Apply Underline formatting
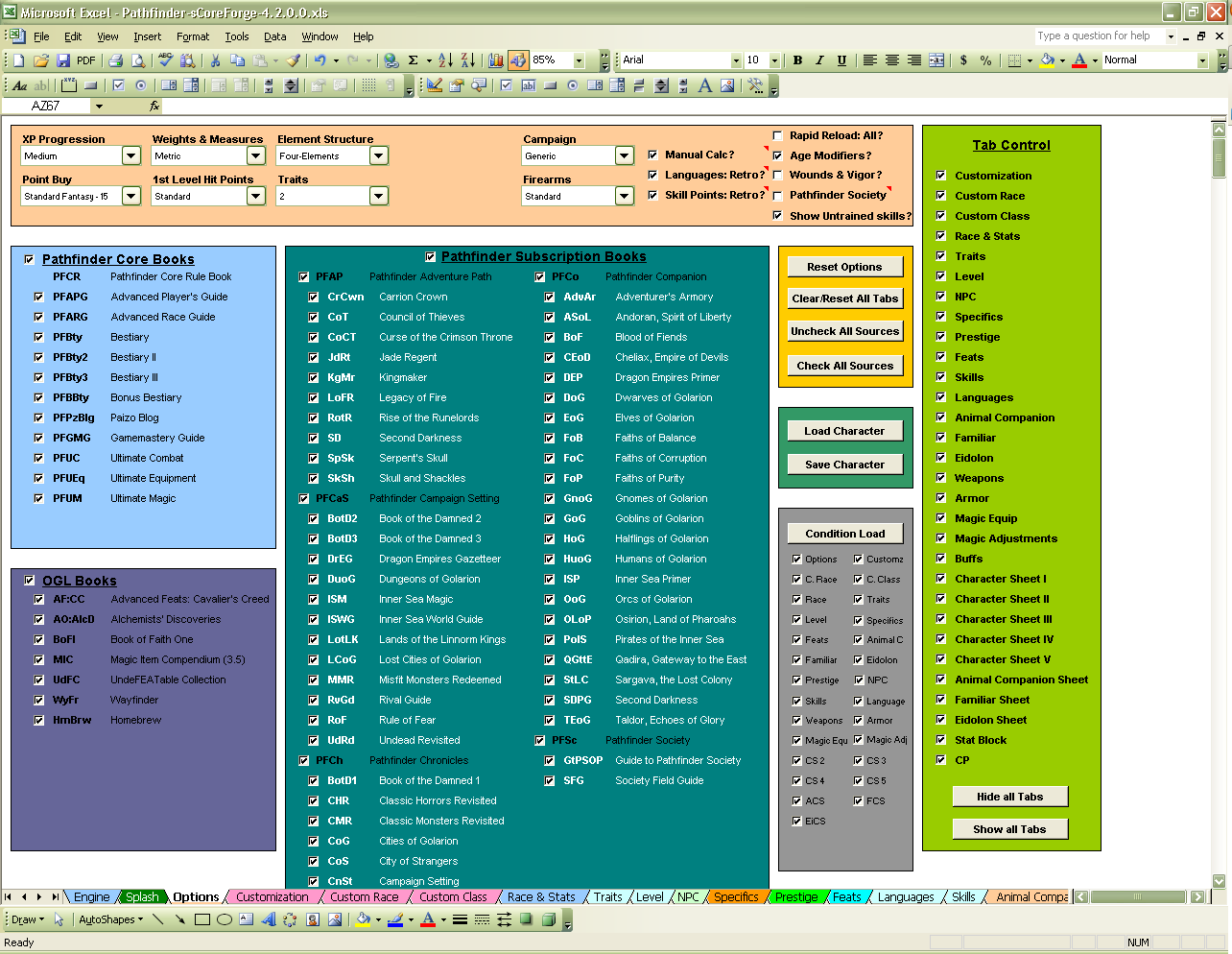This screenshot has height=954, width=1232. (x=841, y=60)
